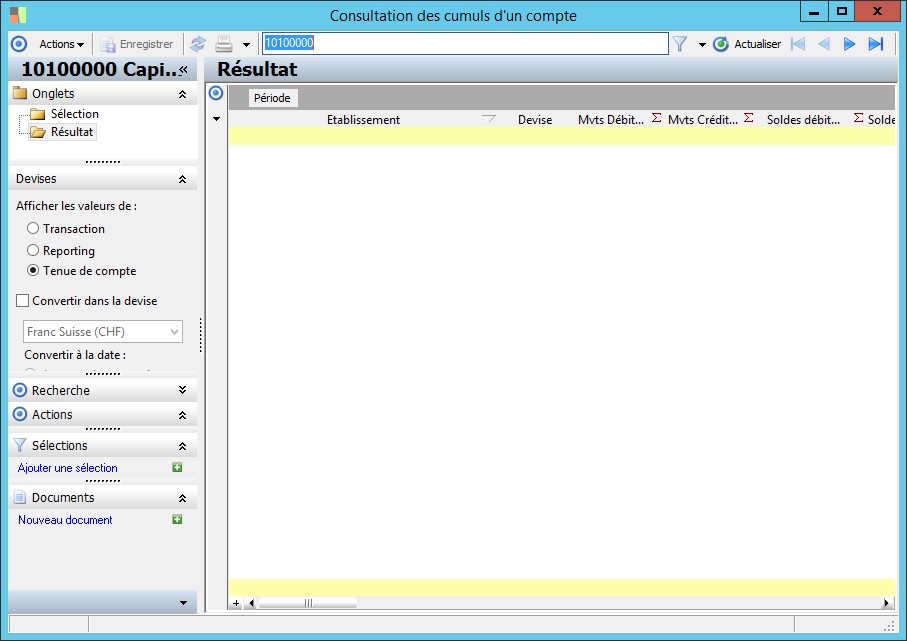
Task: Select the Sélection tree item
Action: 75,114
